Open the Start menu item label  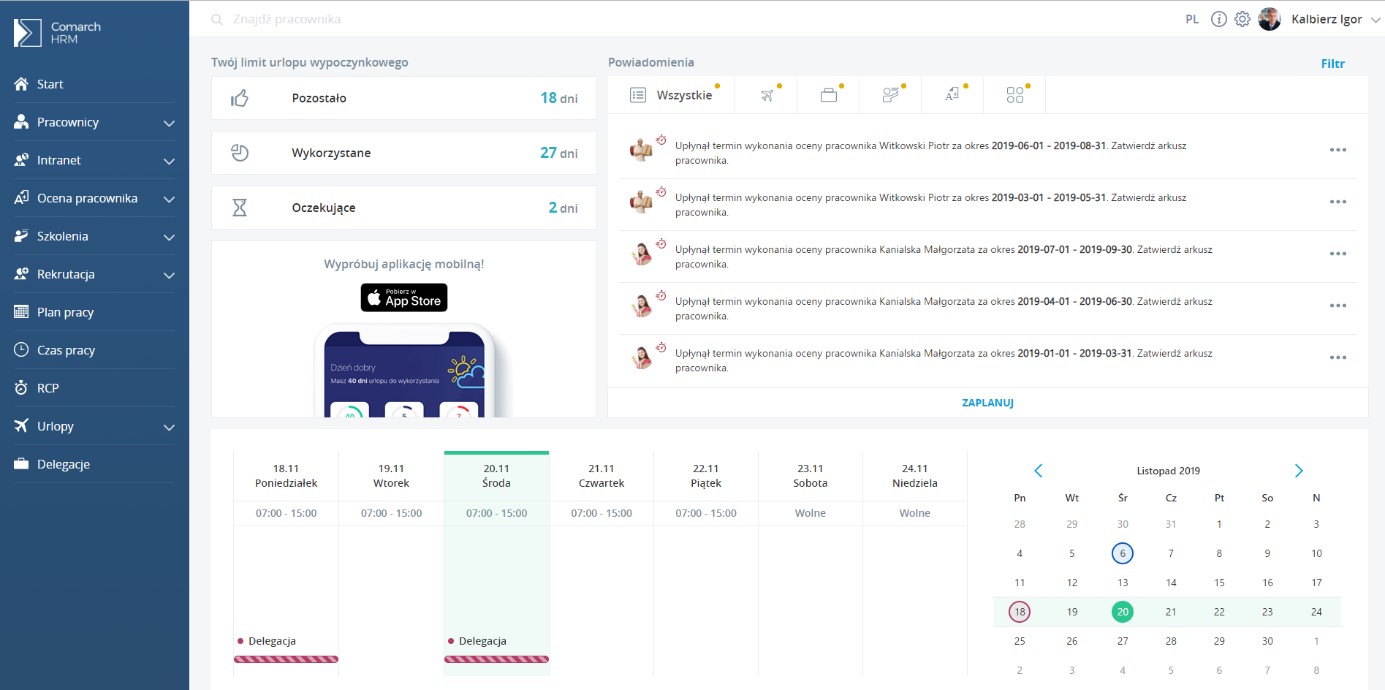point(50,85)
